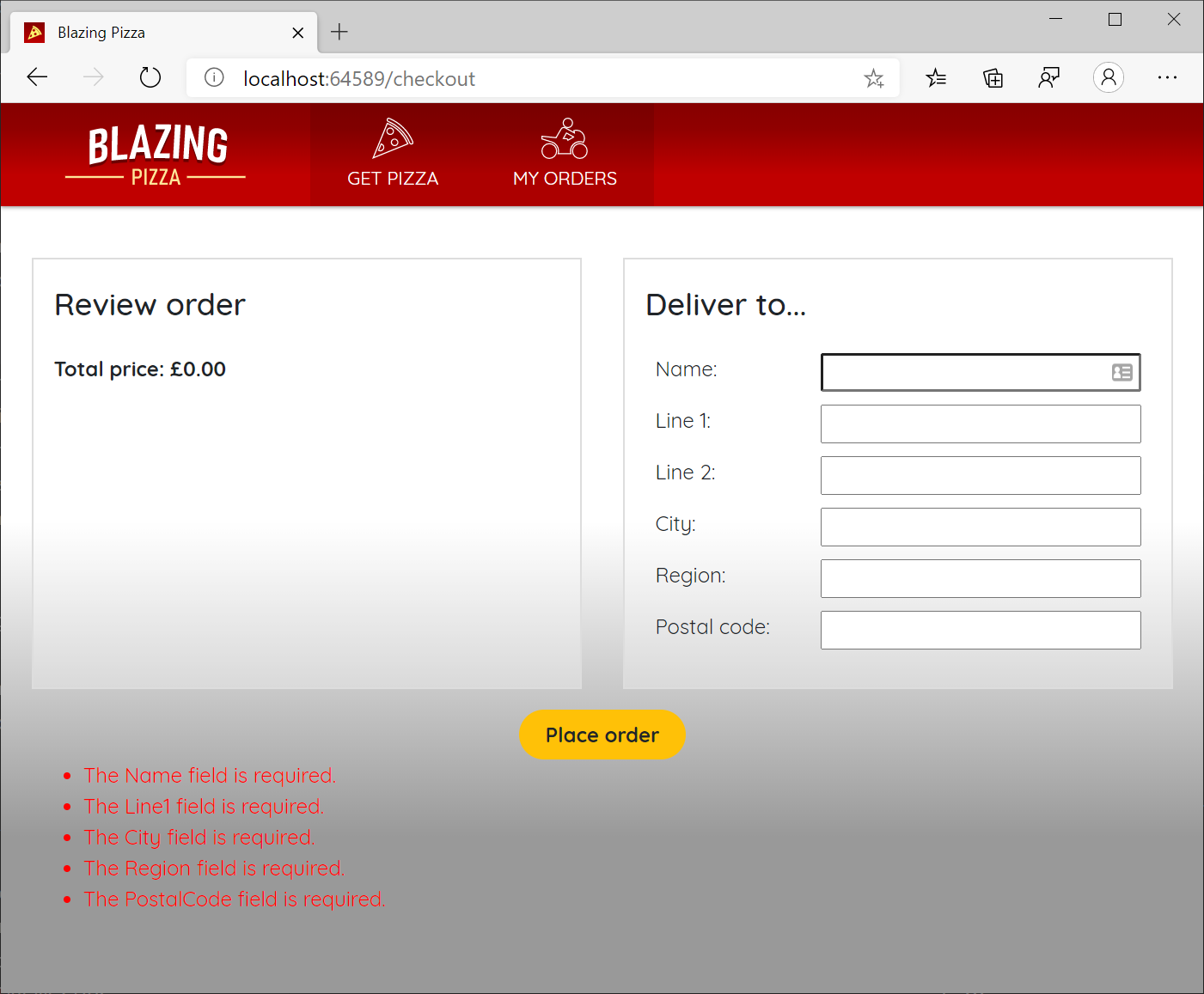Screen dimensions: 1204x994
Task: Click 'The Name field is required.' error
Action: click(x=210, y=776)
